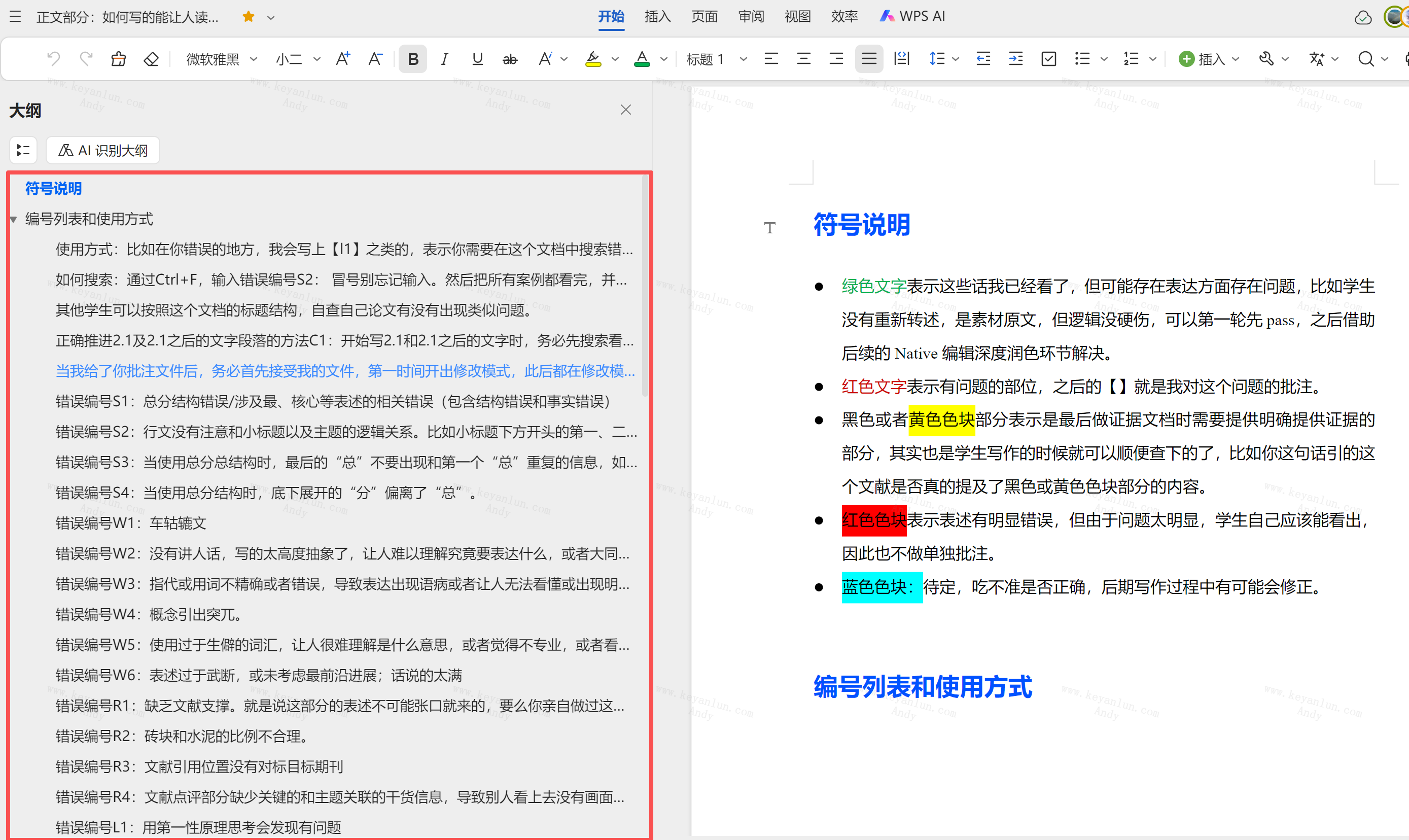Close the 大纲 outline panel

pos(626,110)
